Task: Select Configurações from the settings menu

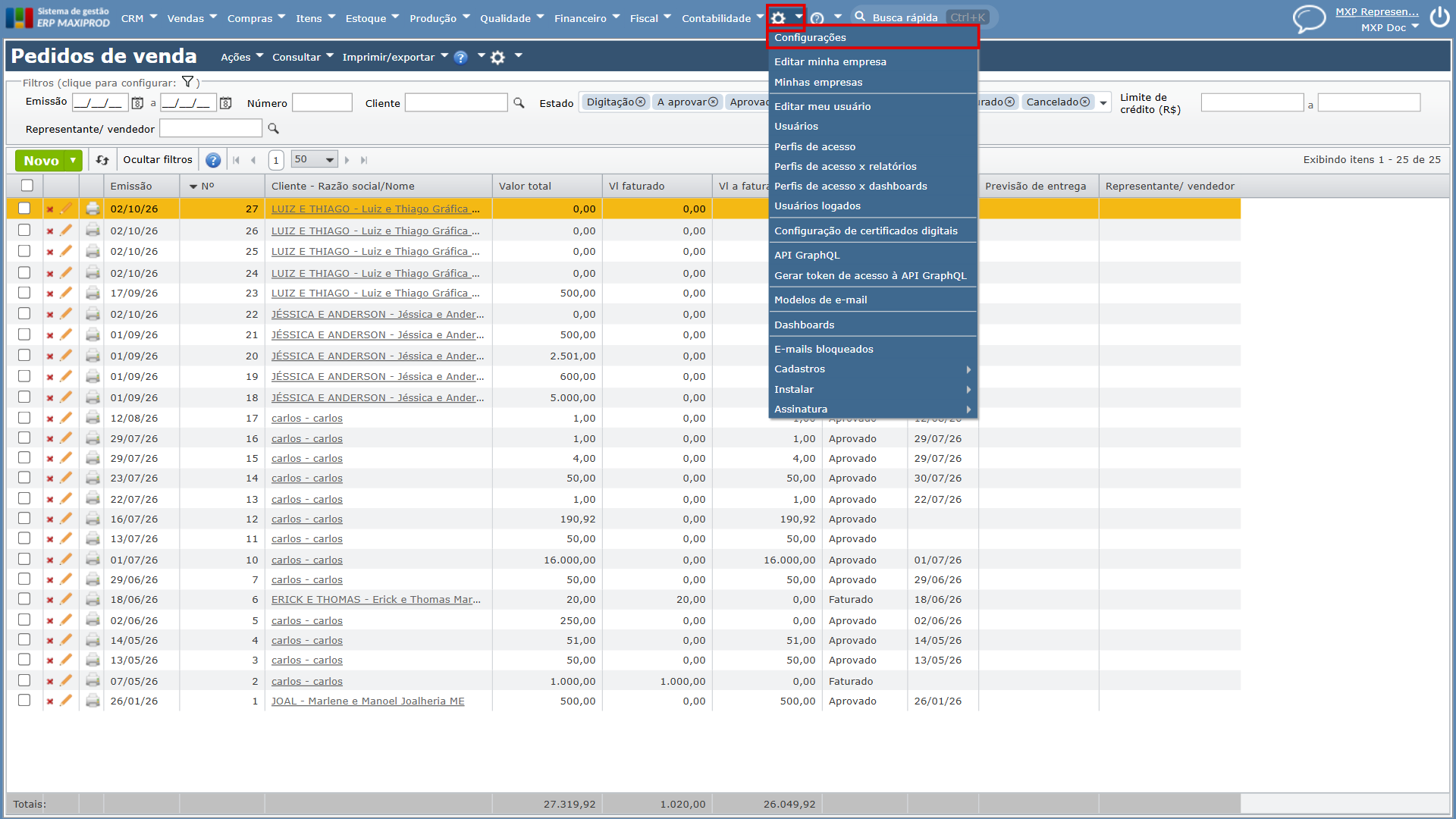Action: click(872, 37)
